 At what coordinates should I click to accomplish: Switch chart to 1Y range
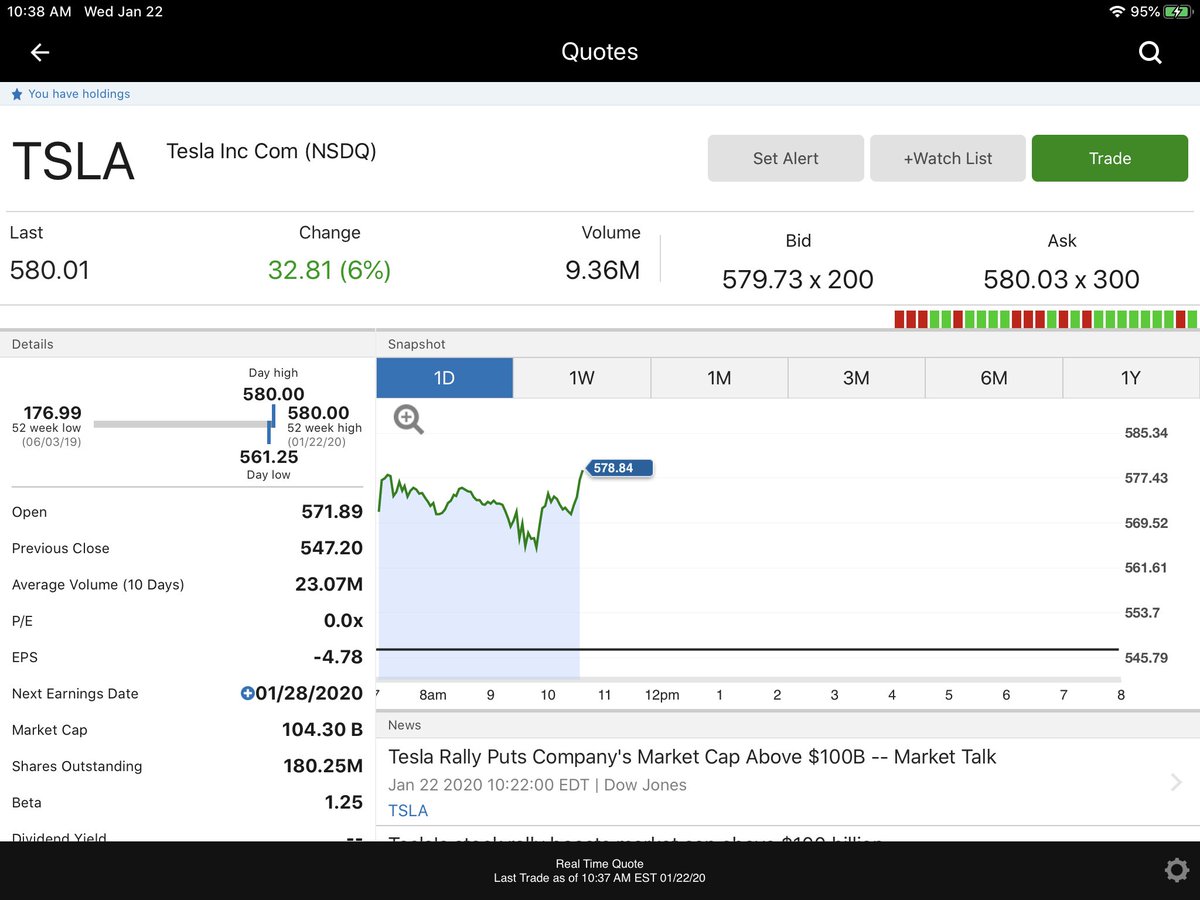coord(1131,378)
